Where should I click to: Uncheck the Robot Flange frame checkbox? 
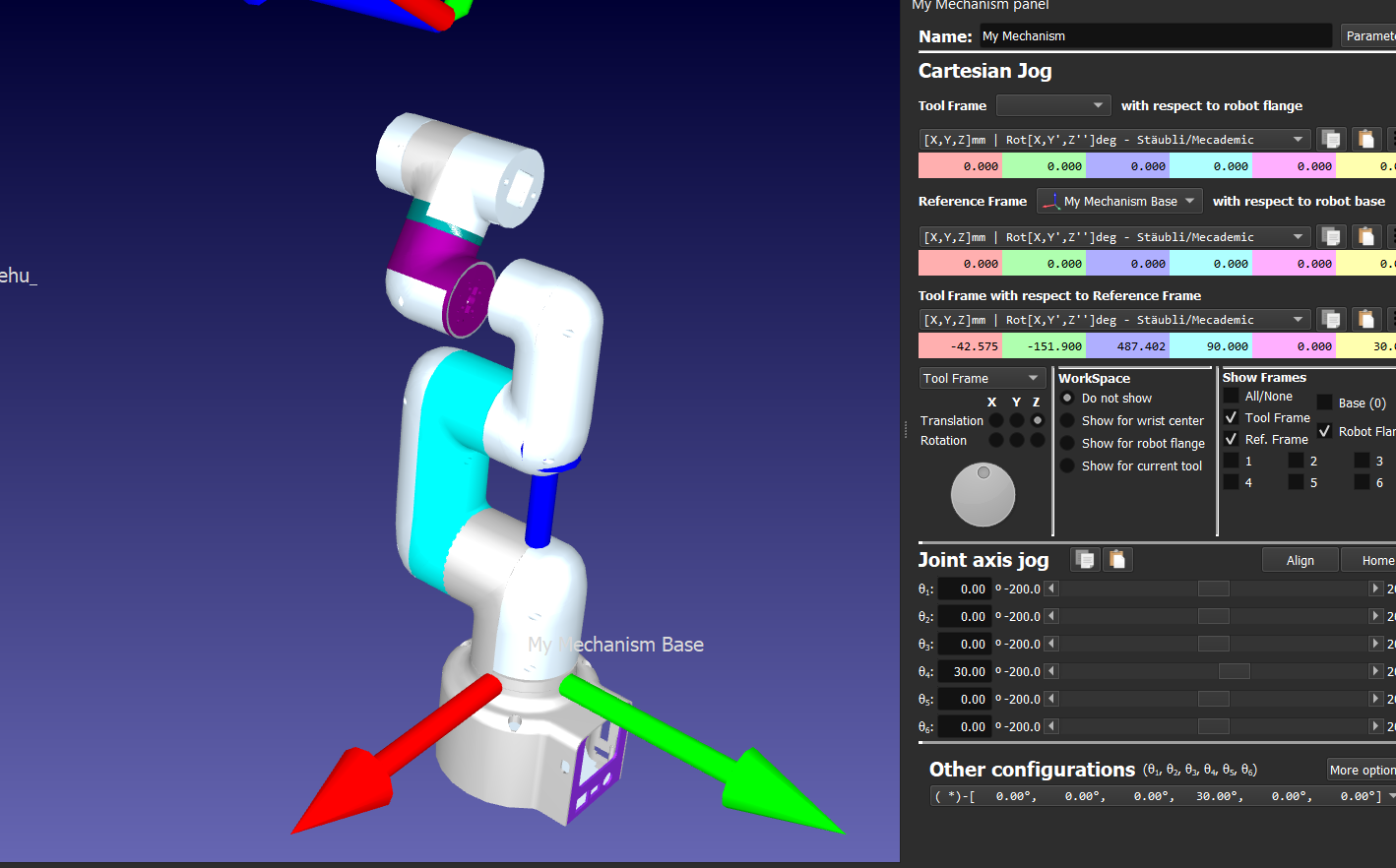coord(1324,431)
